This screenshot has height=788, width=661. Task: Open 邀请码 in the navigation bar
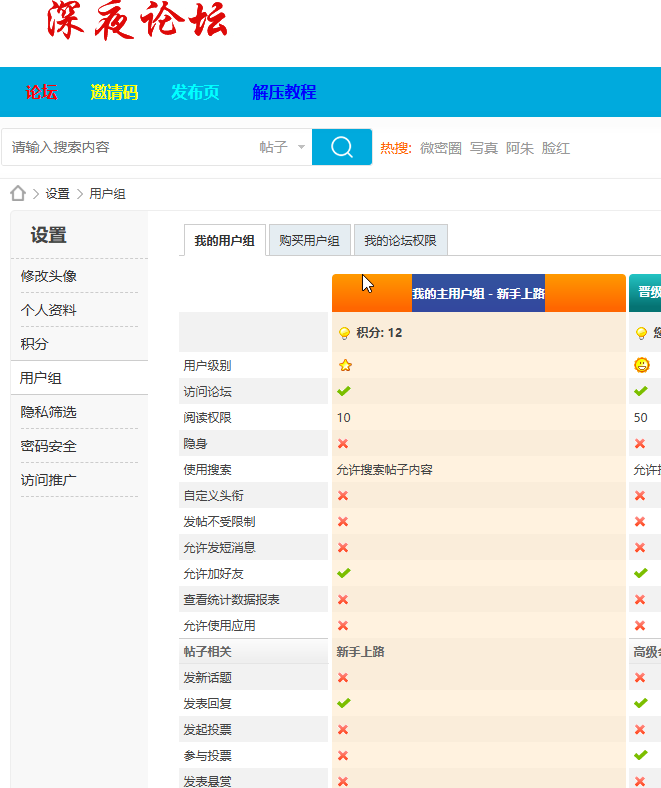coord(114,92)
